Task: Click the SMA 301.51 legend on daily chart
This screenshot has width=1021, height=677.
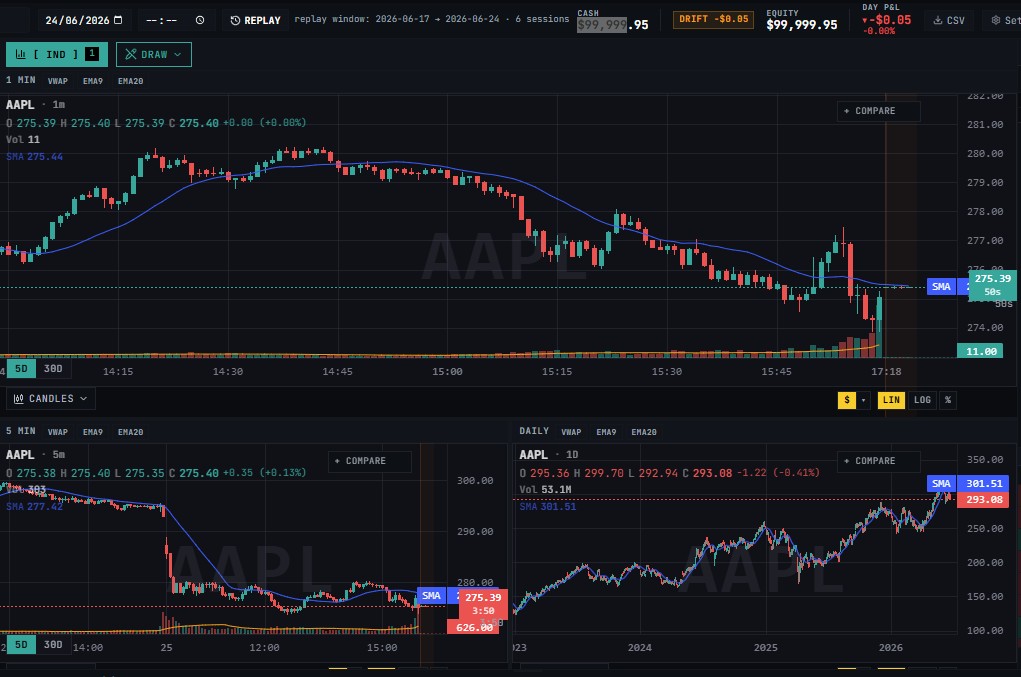Action: point(548,506)
